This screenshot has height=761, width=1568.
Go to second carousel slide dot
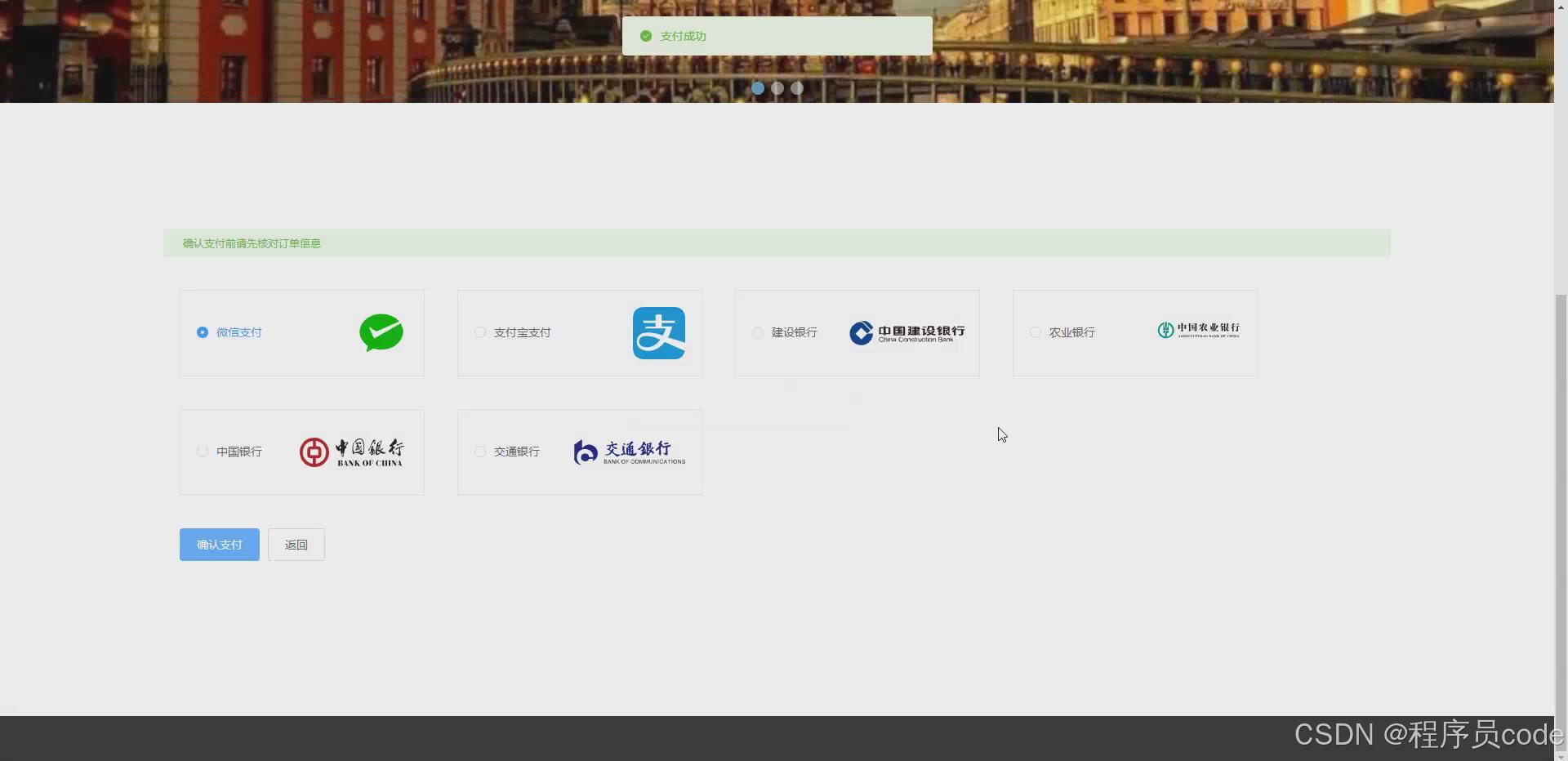click(x=777, y=87)
